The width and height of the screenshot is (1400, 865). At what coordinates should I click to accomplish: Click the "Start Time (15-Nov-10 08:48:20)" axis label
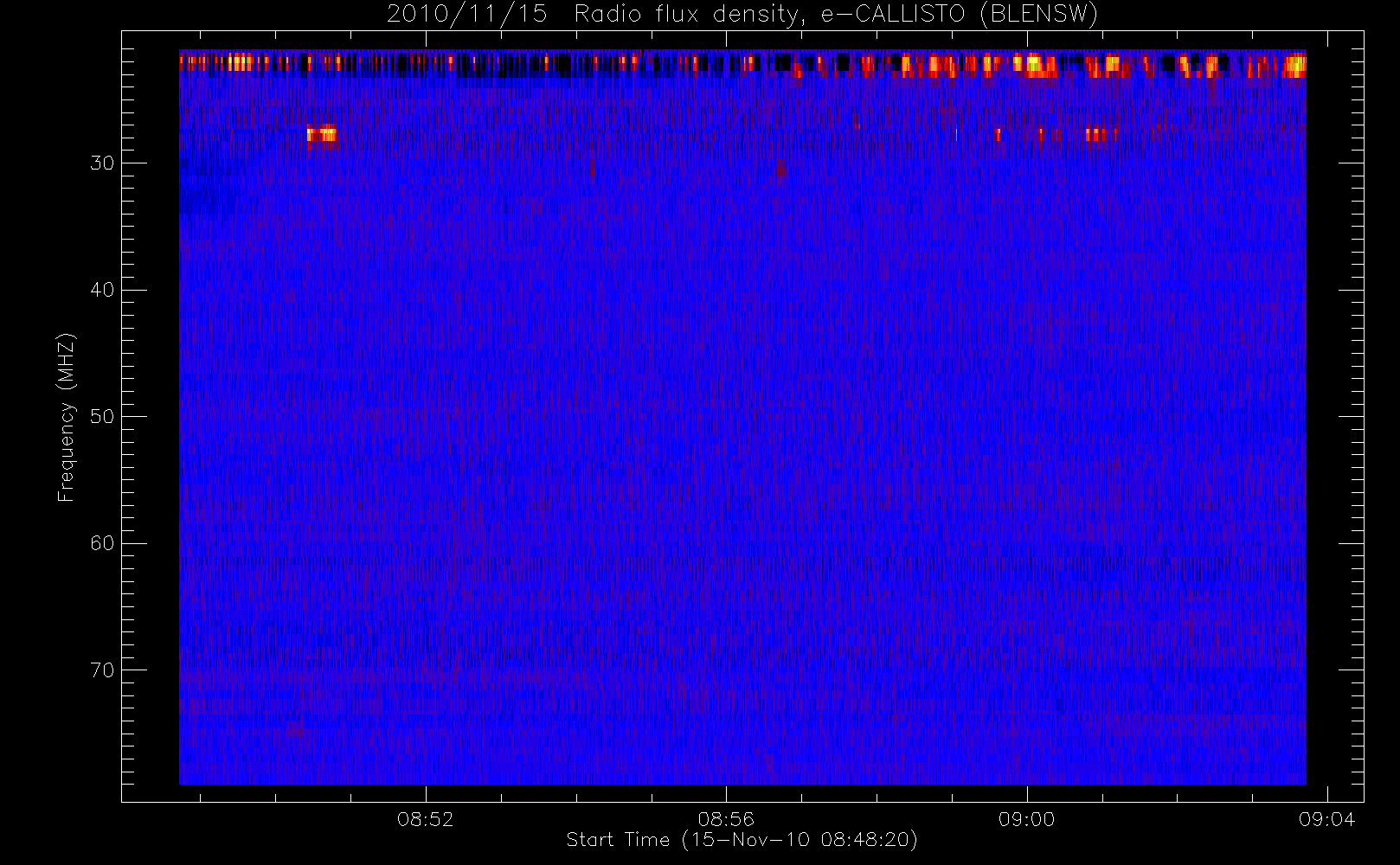[x=742, y=840]
